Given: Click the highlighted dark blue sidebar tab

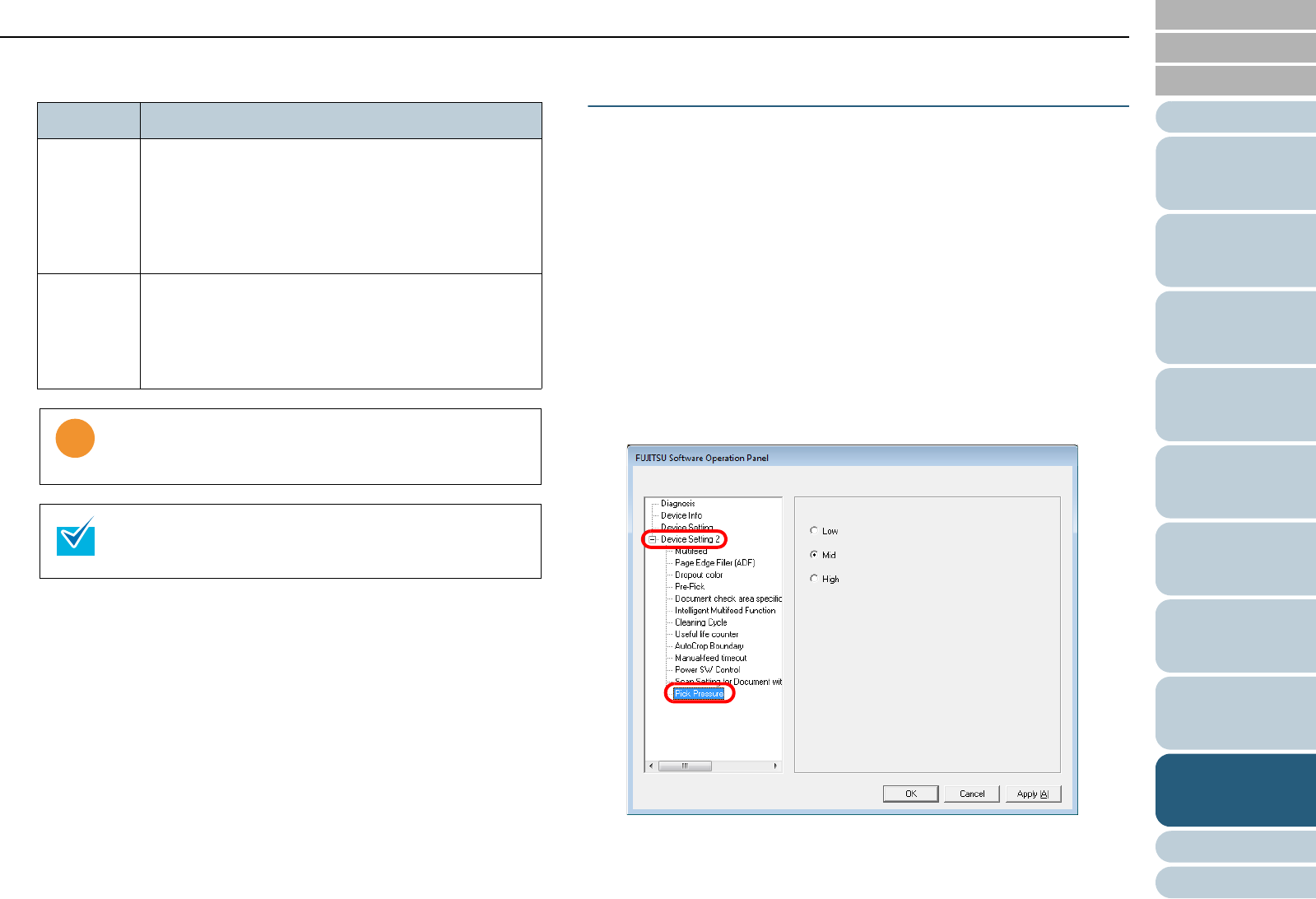Looking at the screenshot, I should pyautogui.click(x=1235, y=790).
